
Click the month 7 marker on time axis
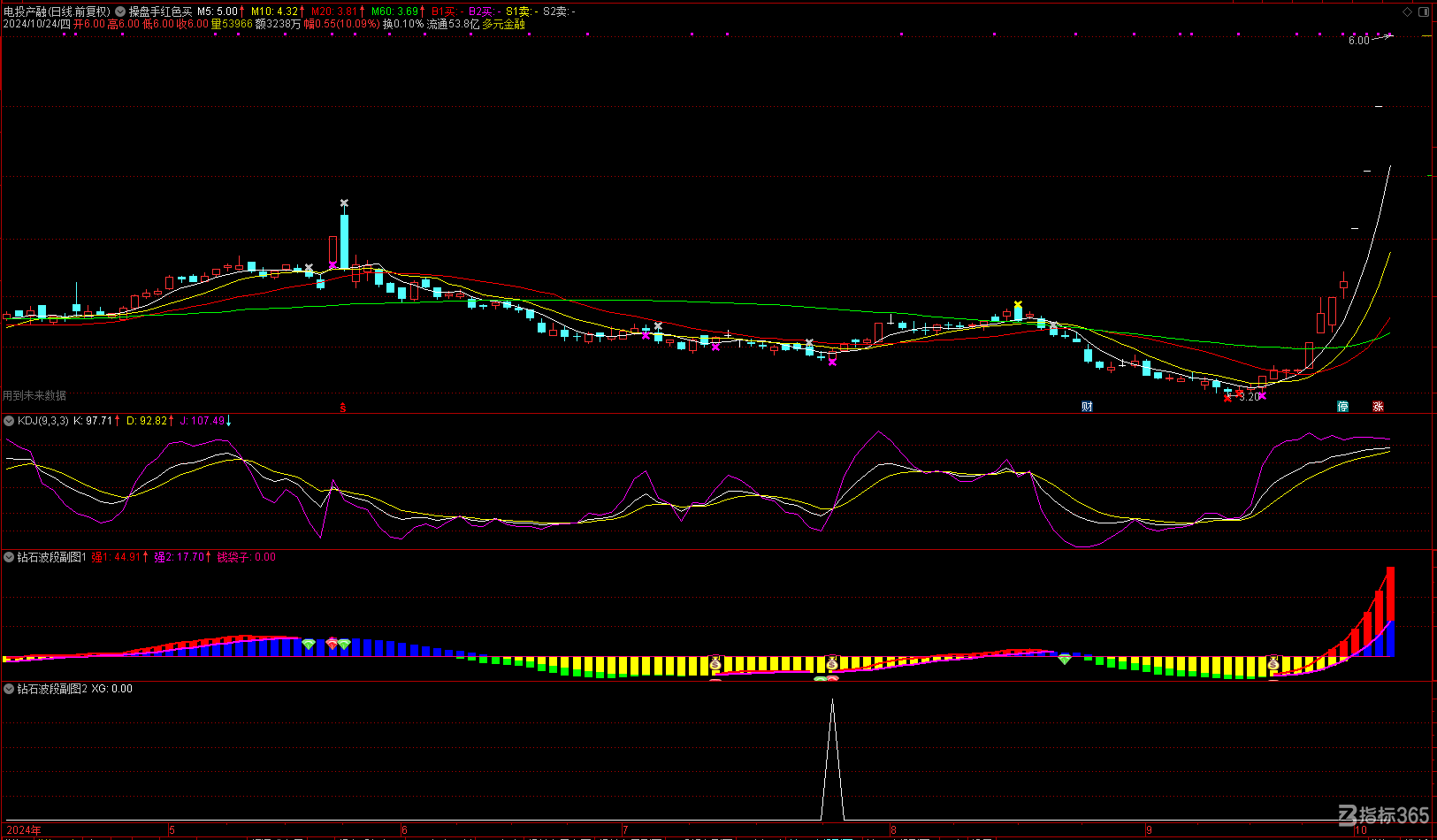[625, 830]
